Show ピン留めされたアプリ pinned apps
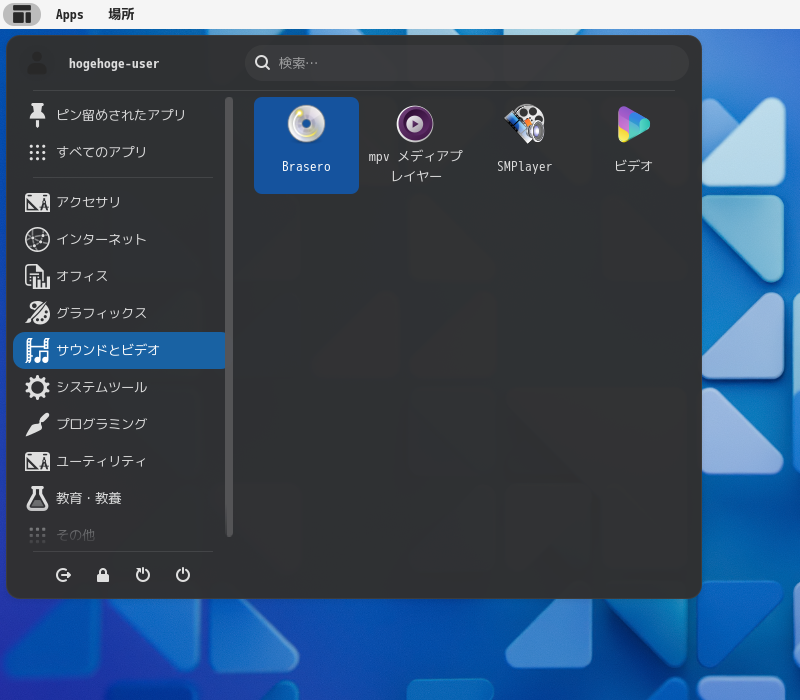Image resolution: width=800 pixels, height=700 pixels. (119, 115)
